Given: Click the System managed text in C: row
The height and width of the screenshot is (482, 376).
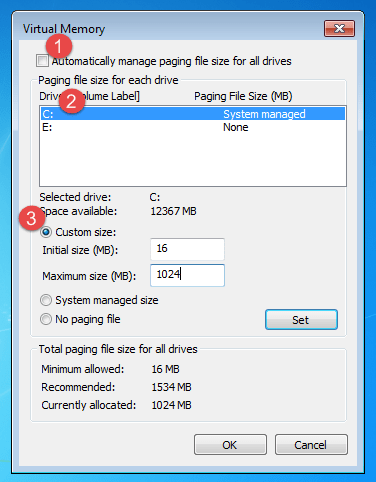Looking at the screenshot, I should 264,114.
